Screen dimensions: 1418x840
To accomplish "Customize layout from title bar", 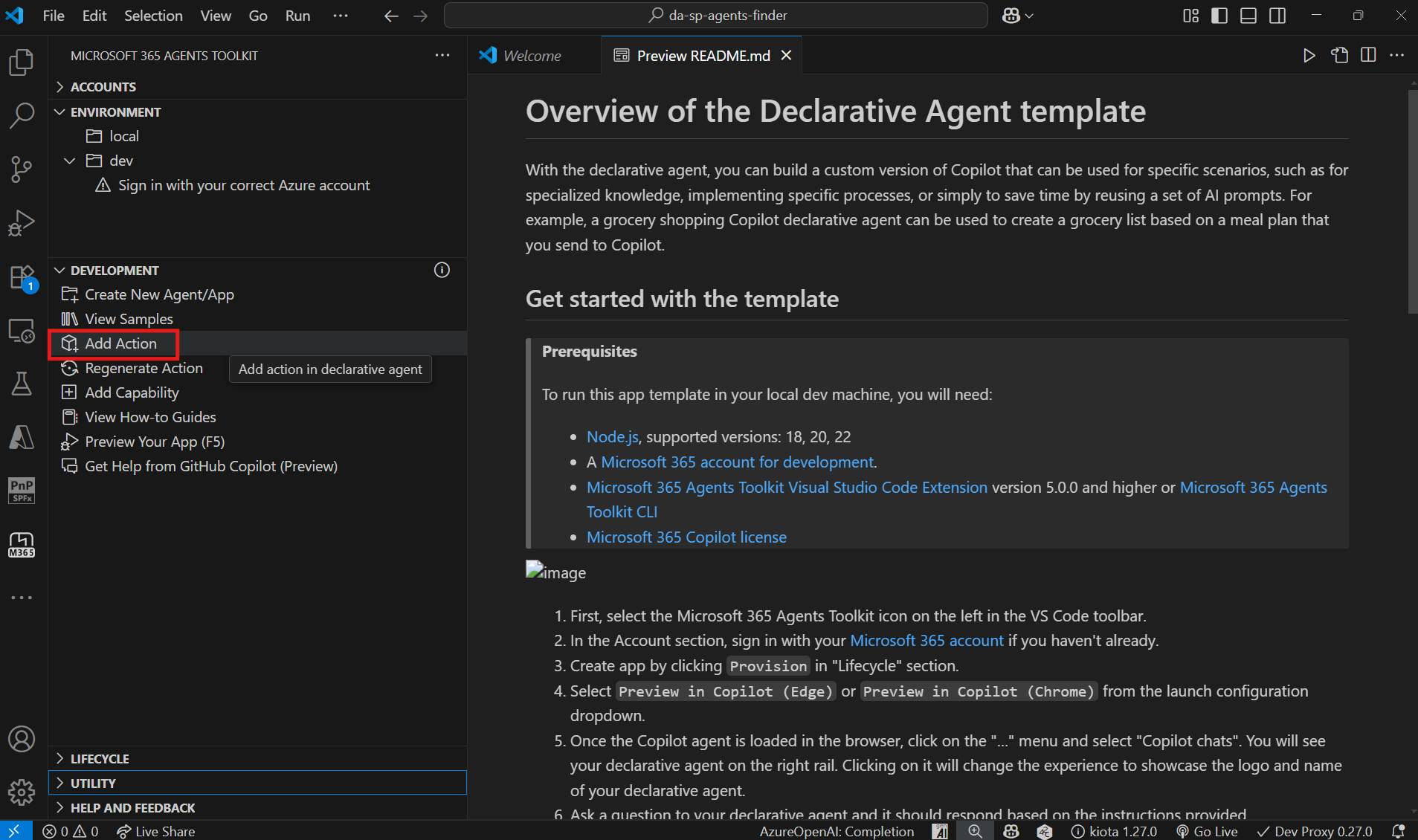I will pyautogui.click(x=1190, y=16).
